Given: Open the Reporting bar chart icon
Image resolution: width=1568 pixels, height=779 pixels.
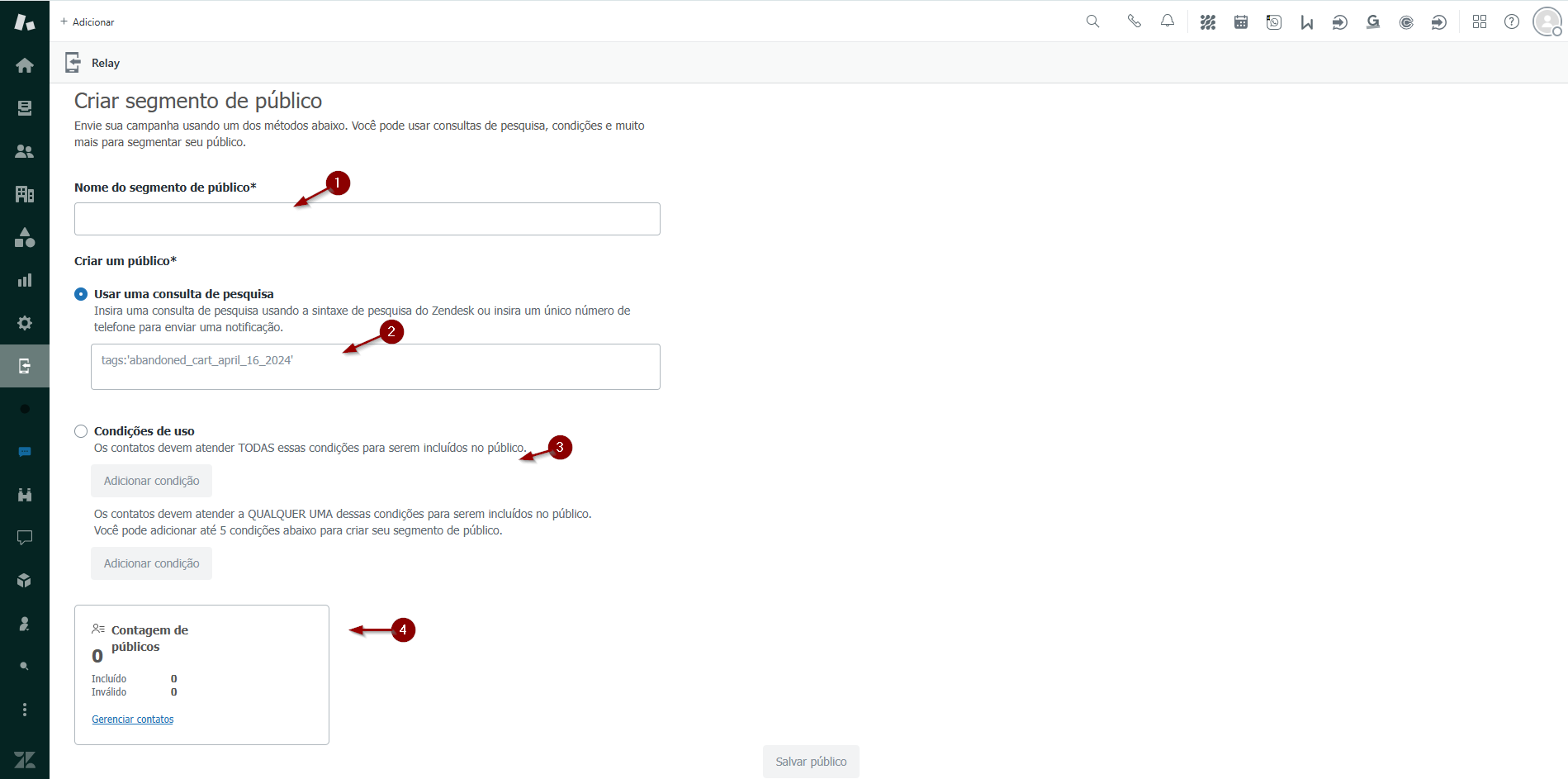Looking at the screenshot, I should click(x=25, y=280).
